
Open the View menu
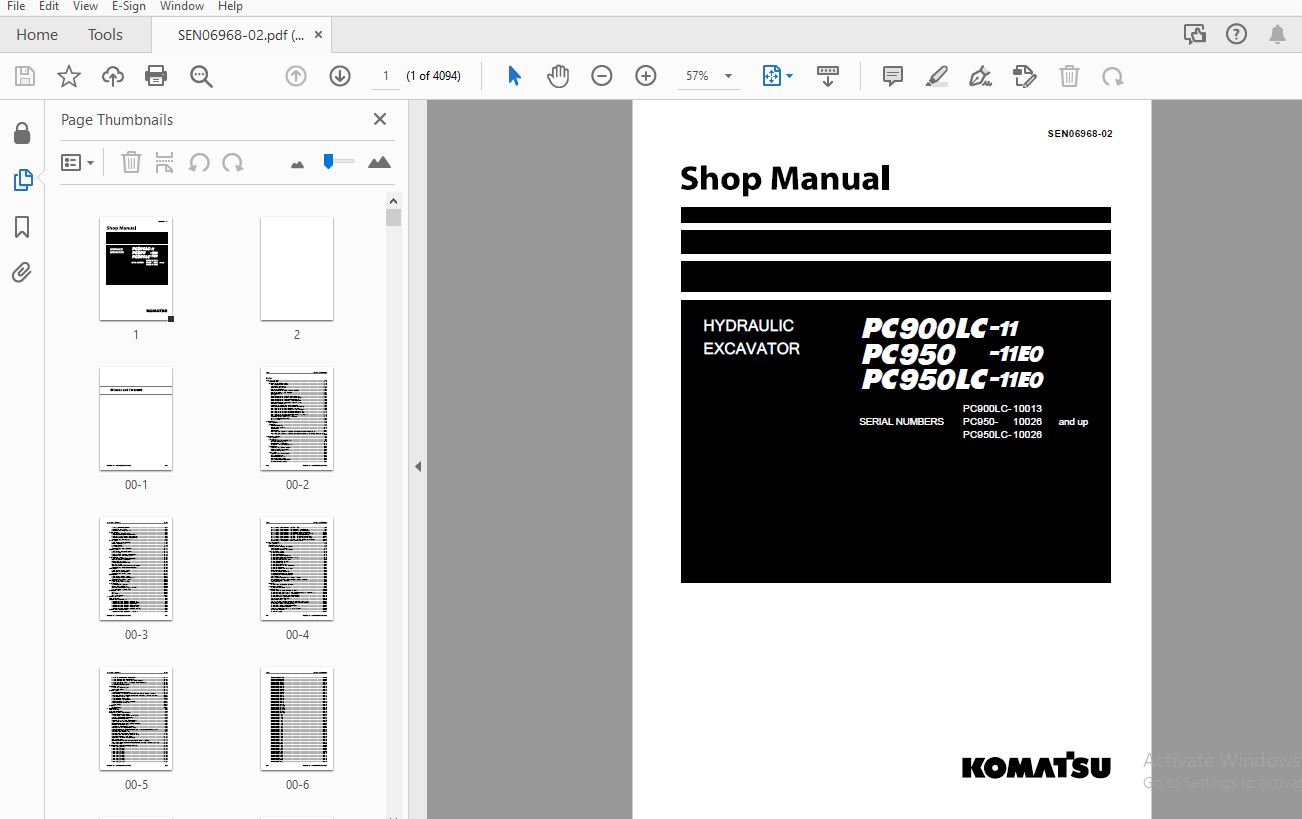point(85,6)
